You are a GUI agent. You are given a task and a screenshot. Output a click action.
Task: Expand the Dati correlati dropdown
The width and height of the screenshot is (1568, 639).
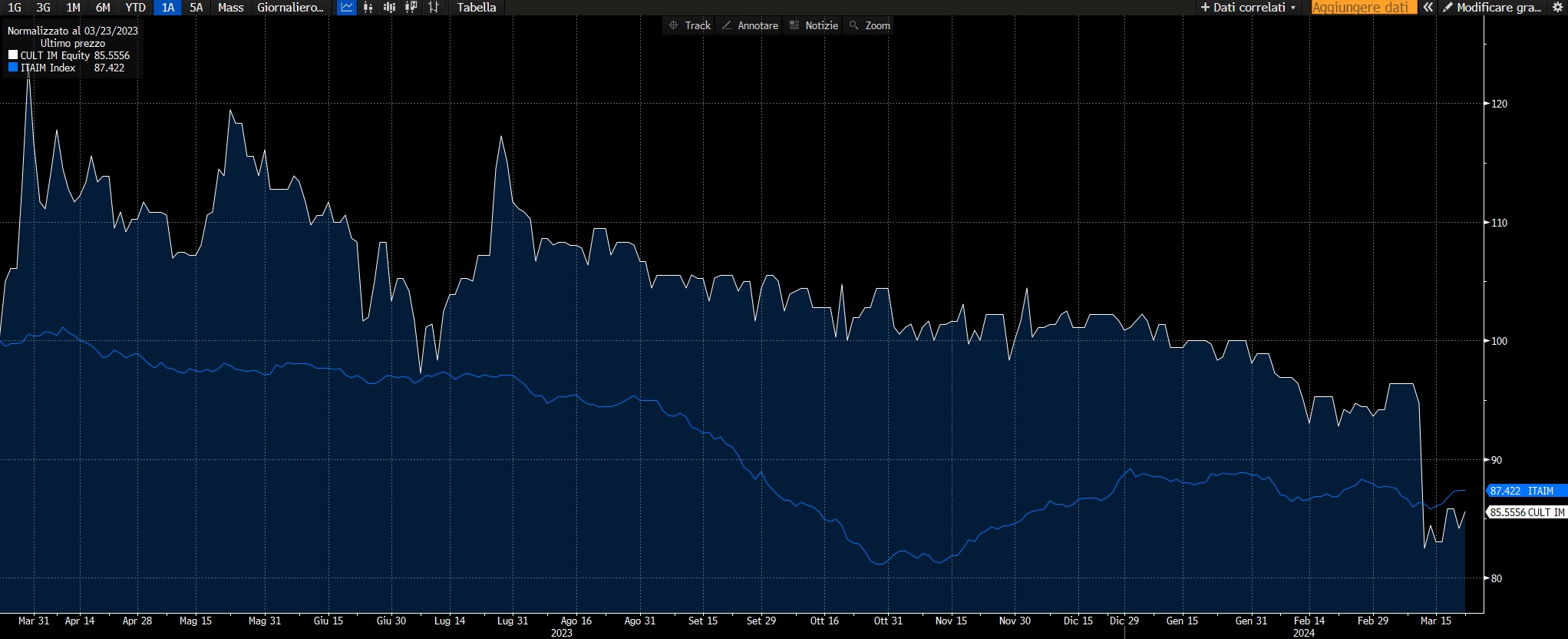1248,8
